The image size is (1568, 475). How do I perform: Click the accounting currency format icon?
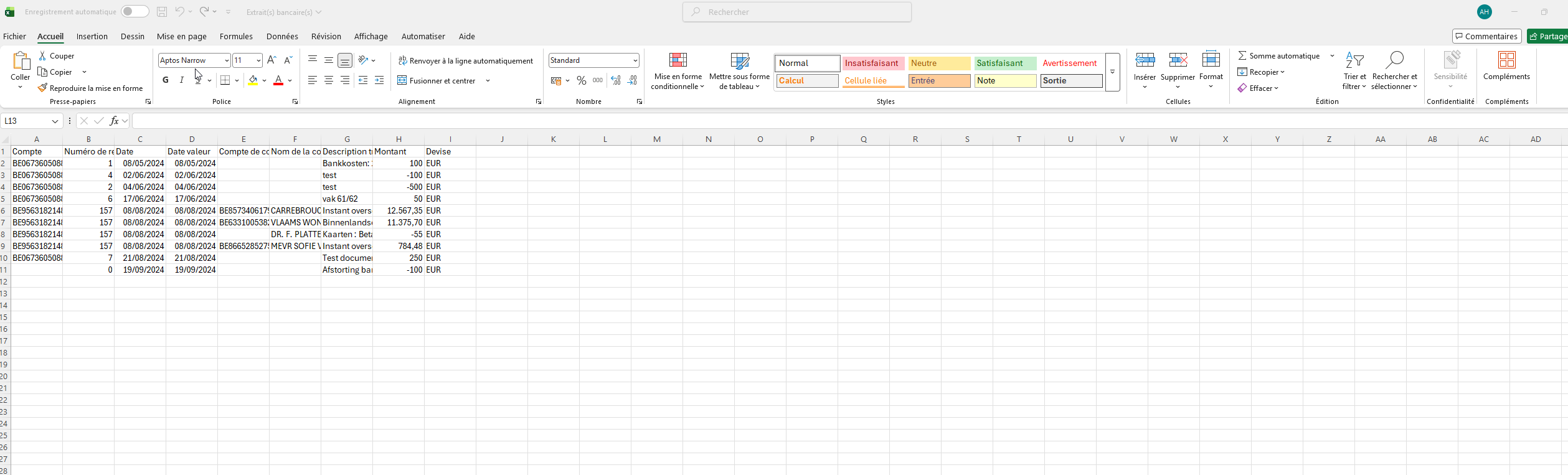[556, 80]
